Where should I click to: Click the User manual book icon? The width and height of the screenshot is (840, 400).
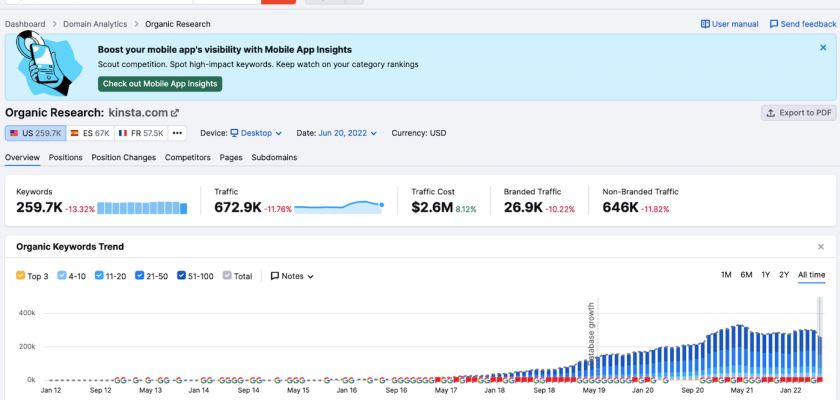tap(706, 24)
